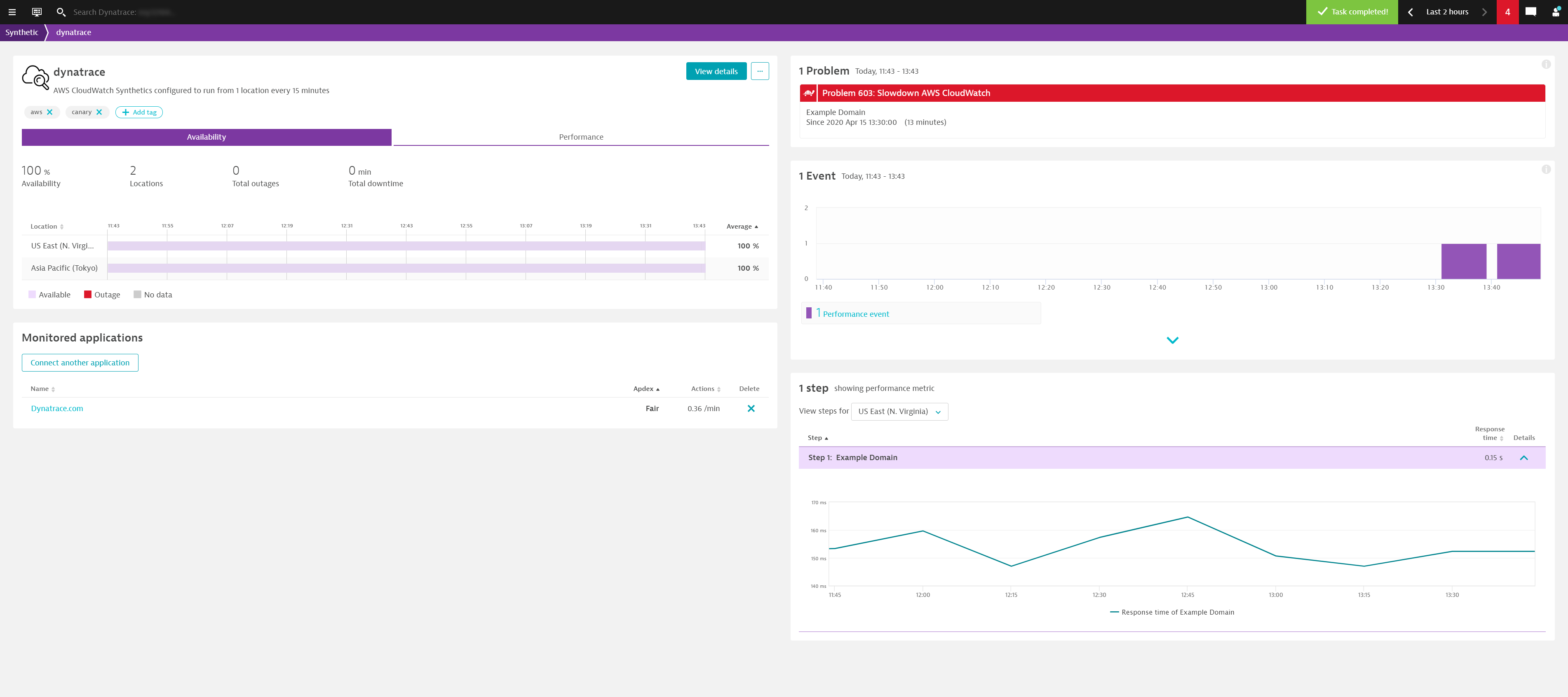Remove the aws tag
1568x697 pixels.
(x=50, y=112)
